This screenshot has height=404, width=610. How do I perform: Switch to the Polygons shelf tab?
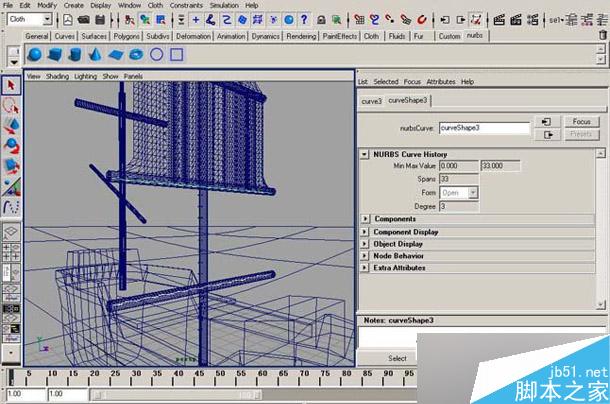pyautogui.click(x=126, y=36)
